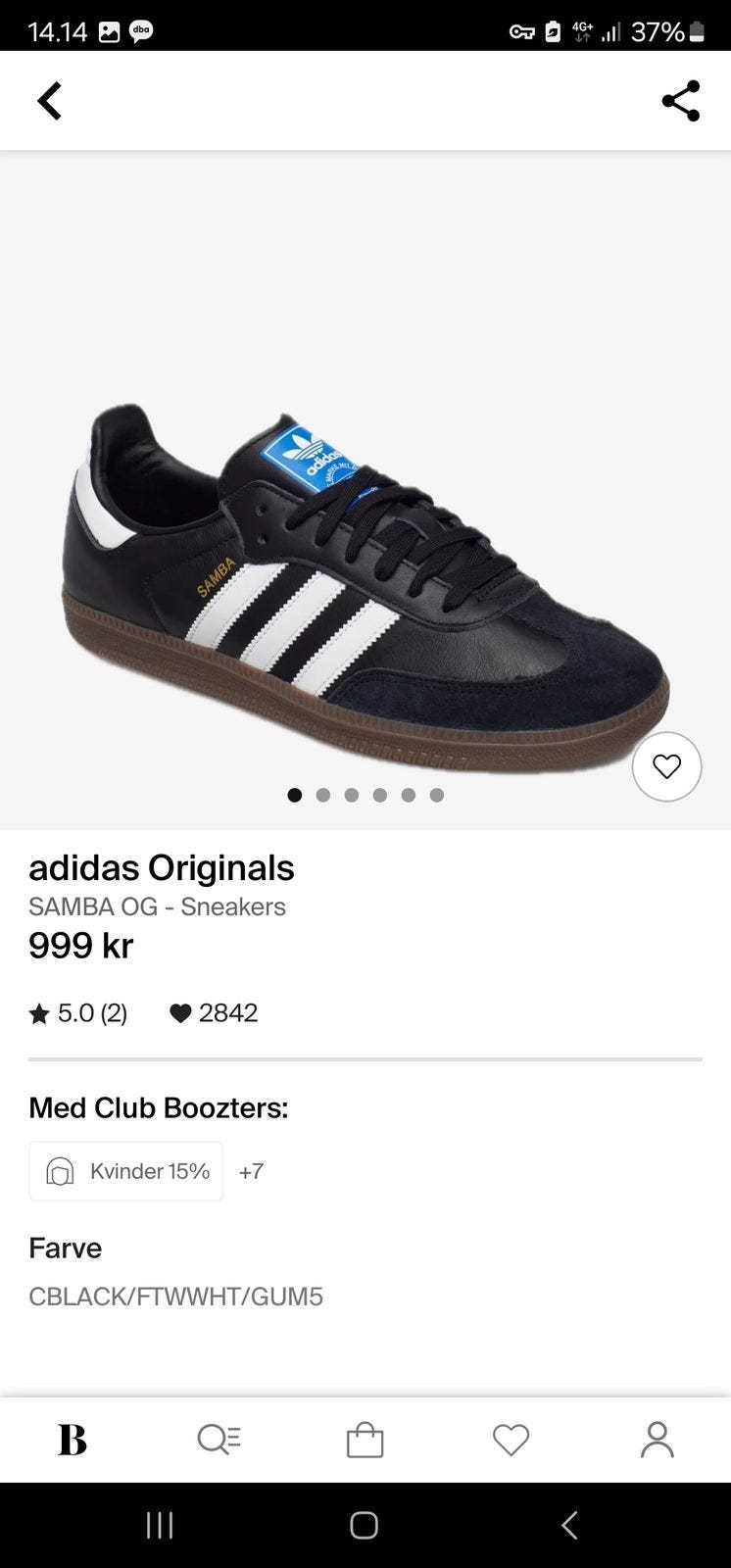Jump to last product image dot

coord(437,795)
